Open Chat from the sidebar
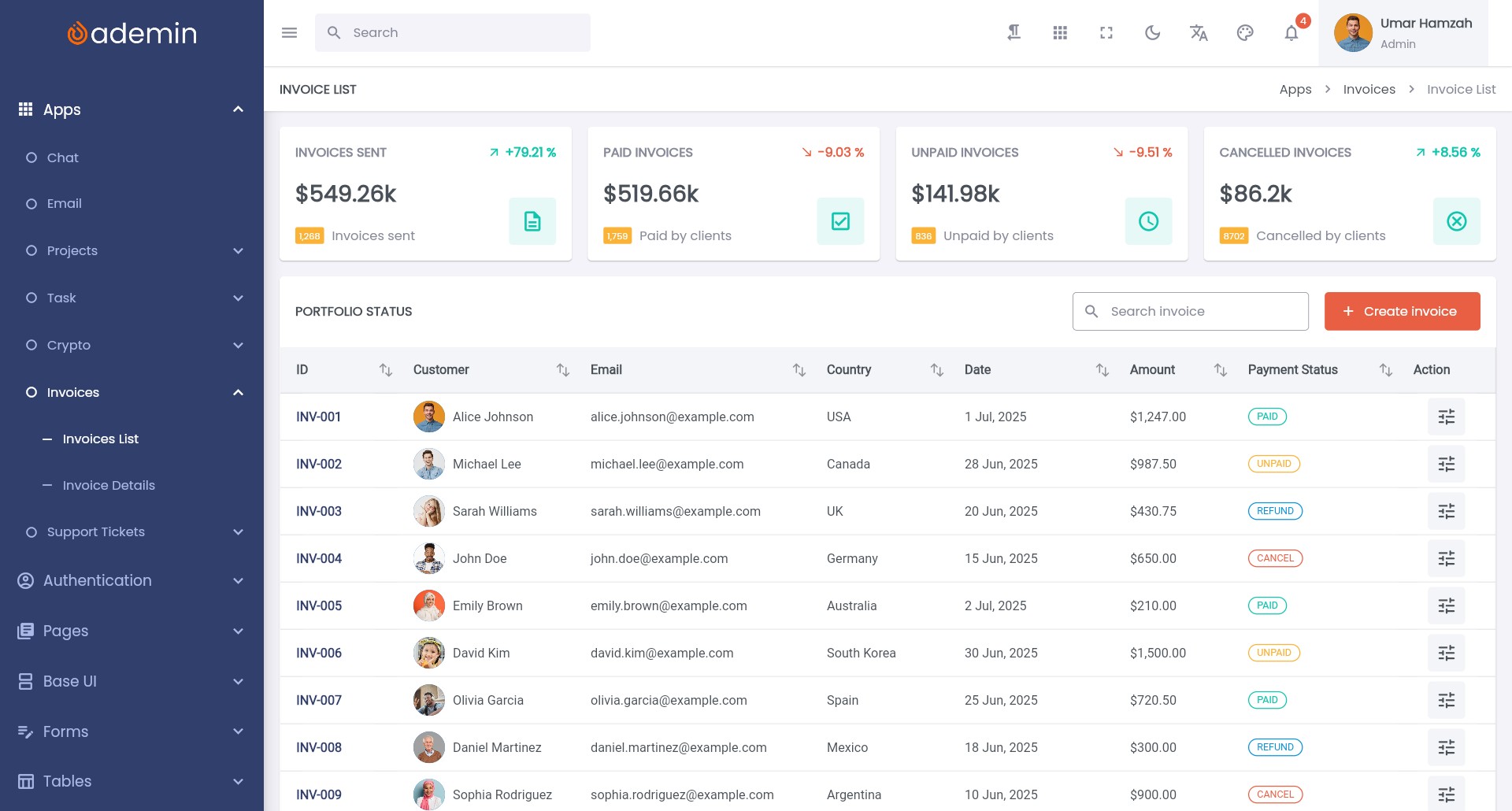This screenshot has width=1512, height=811. pyautogui.click(x=63, y=157)
